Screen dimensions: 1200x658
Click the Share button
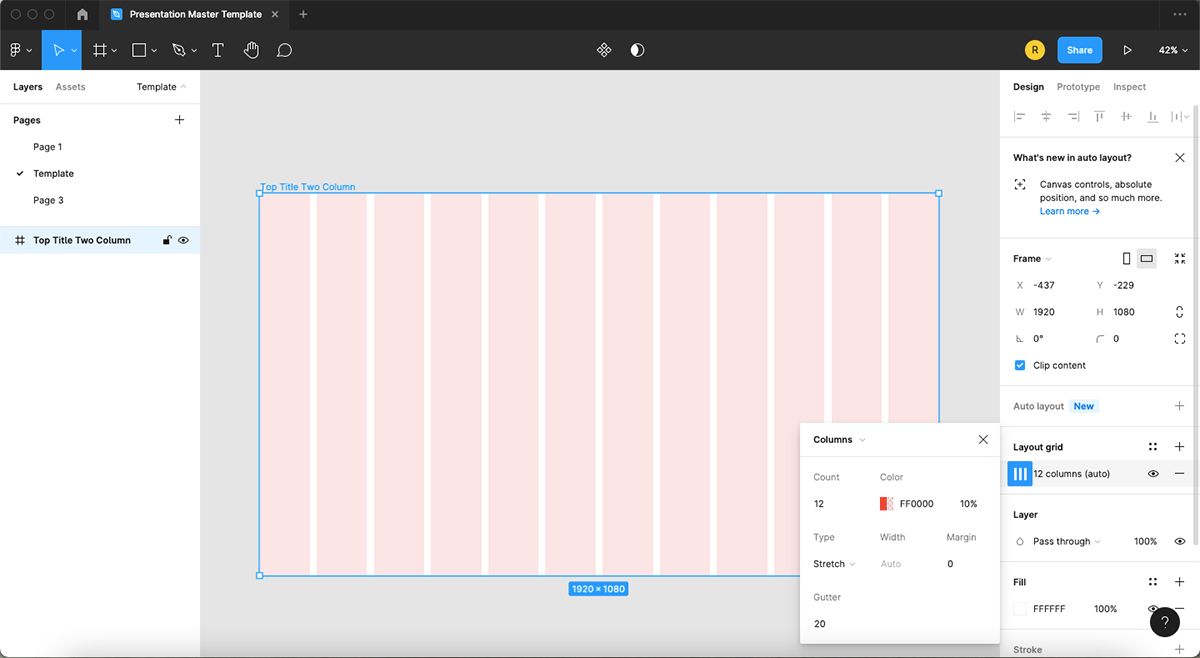click(1079, 49)
